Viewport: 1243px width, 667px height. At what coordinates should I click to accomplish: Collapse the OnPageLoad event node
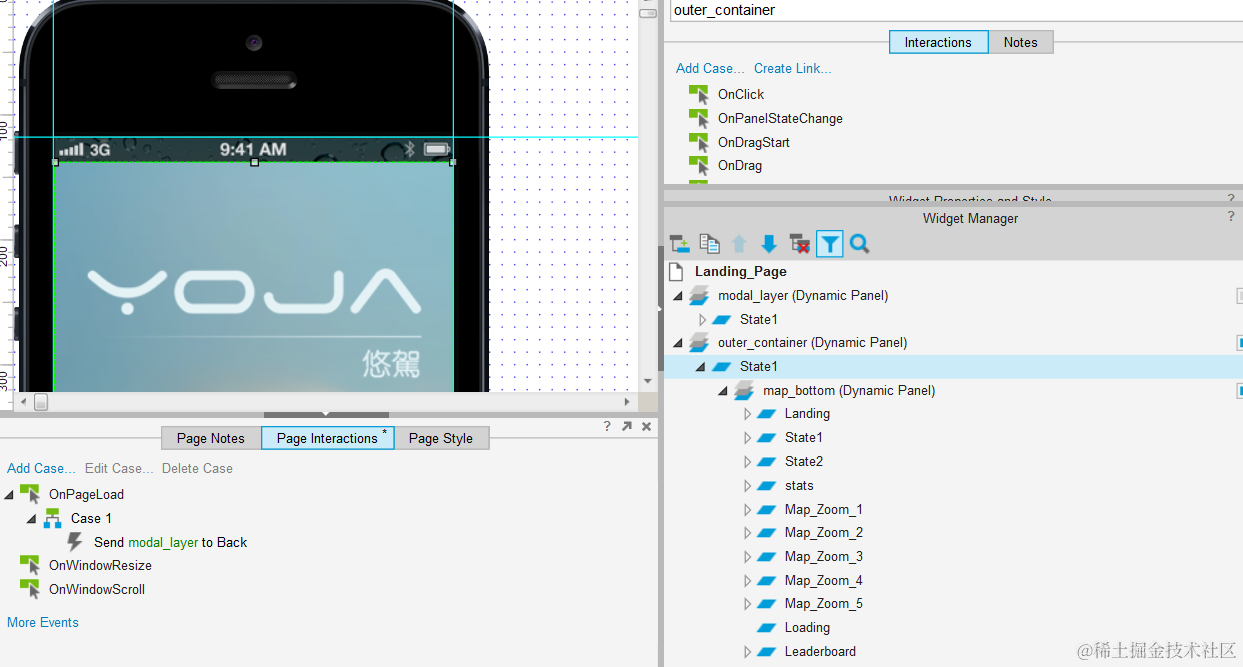click(9, 495)
